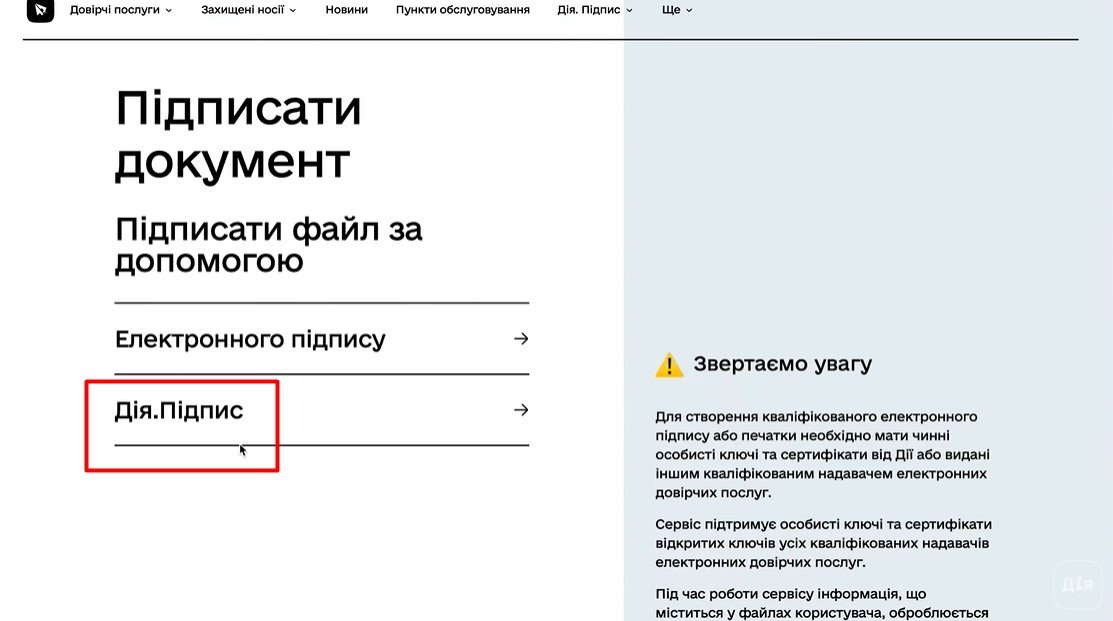
Task: Expand the Ще dropdown
Action: coord(675,10)
